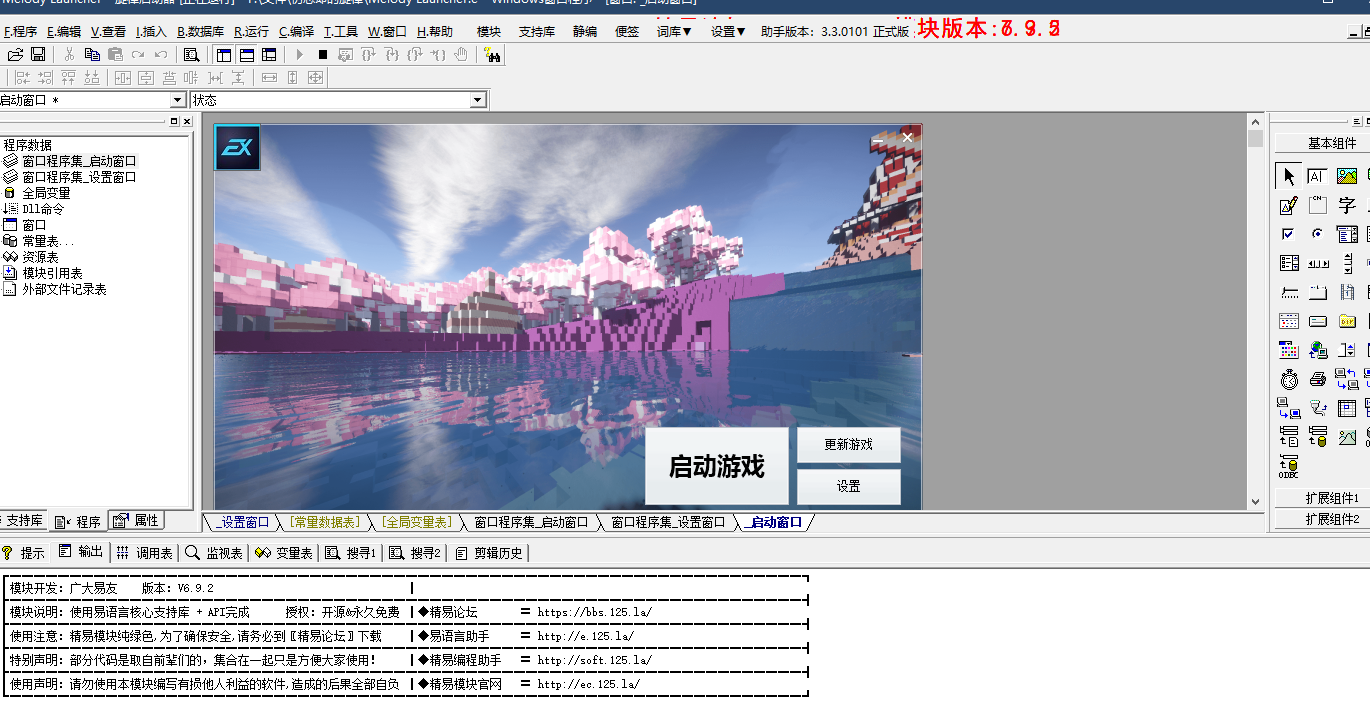Click the 便签 toolbar button
This screenshot has height=720, width=1370.
coord(627,31)
